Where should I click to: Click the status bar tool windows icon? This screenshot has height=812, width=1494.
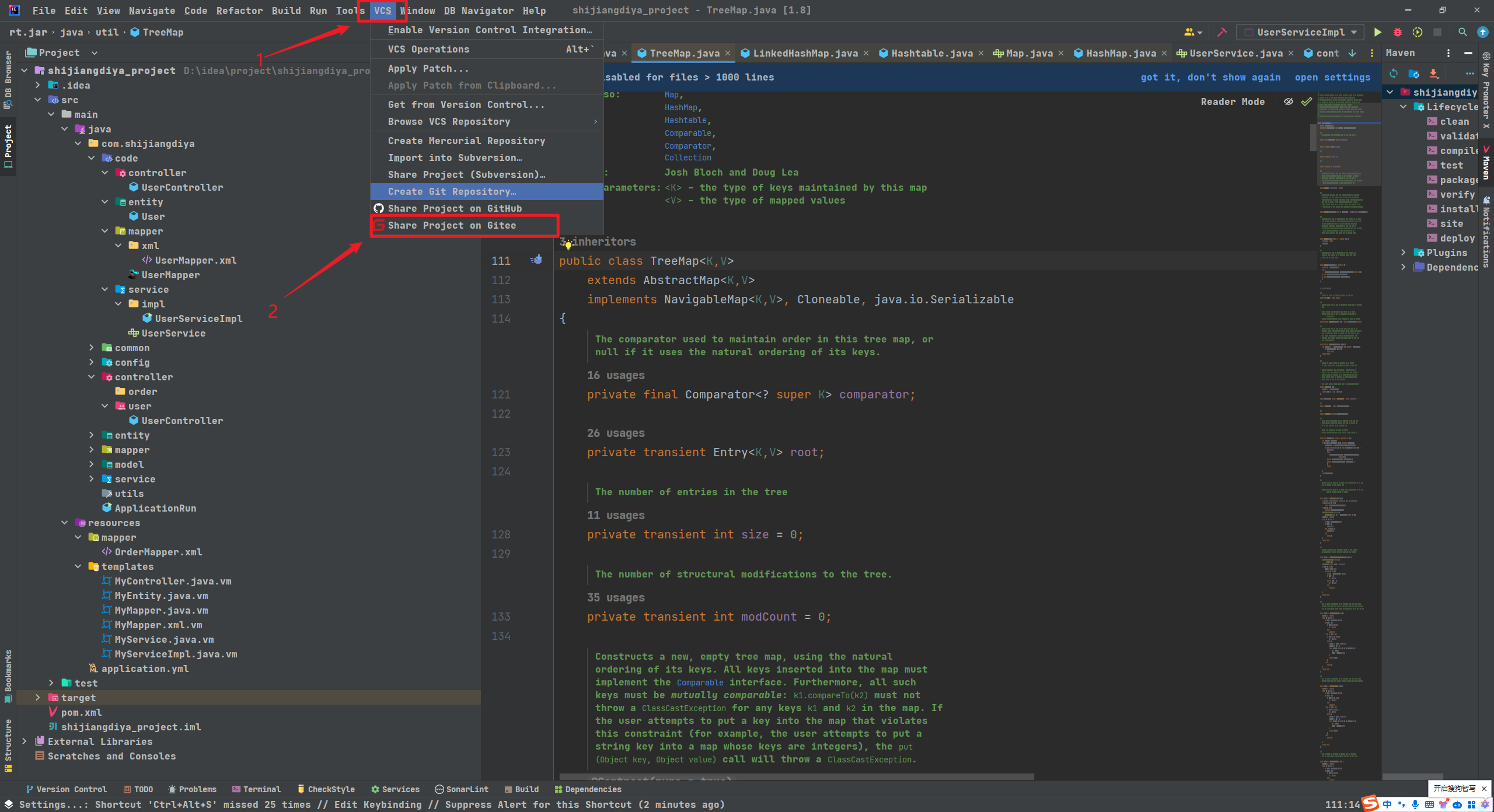tap(9, 804)
